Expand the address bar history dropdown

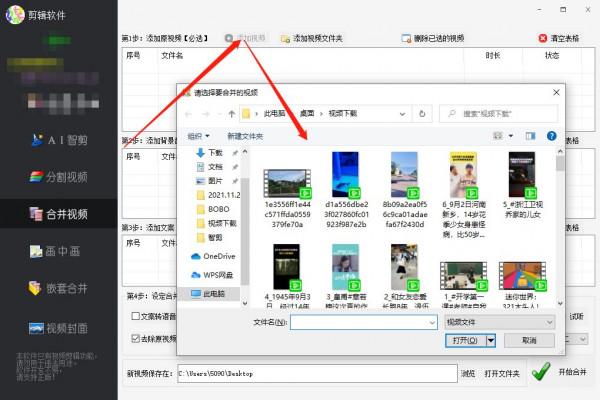[402, 114]
